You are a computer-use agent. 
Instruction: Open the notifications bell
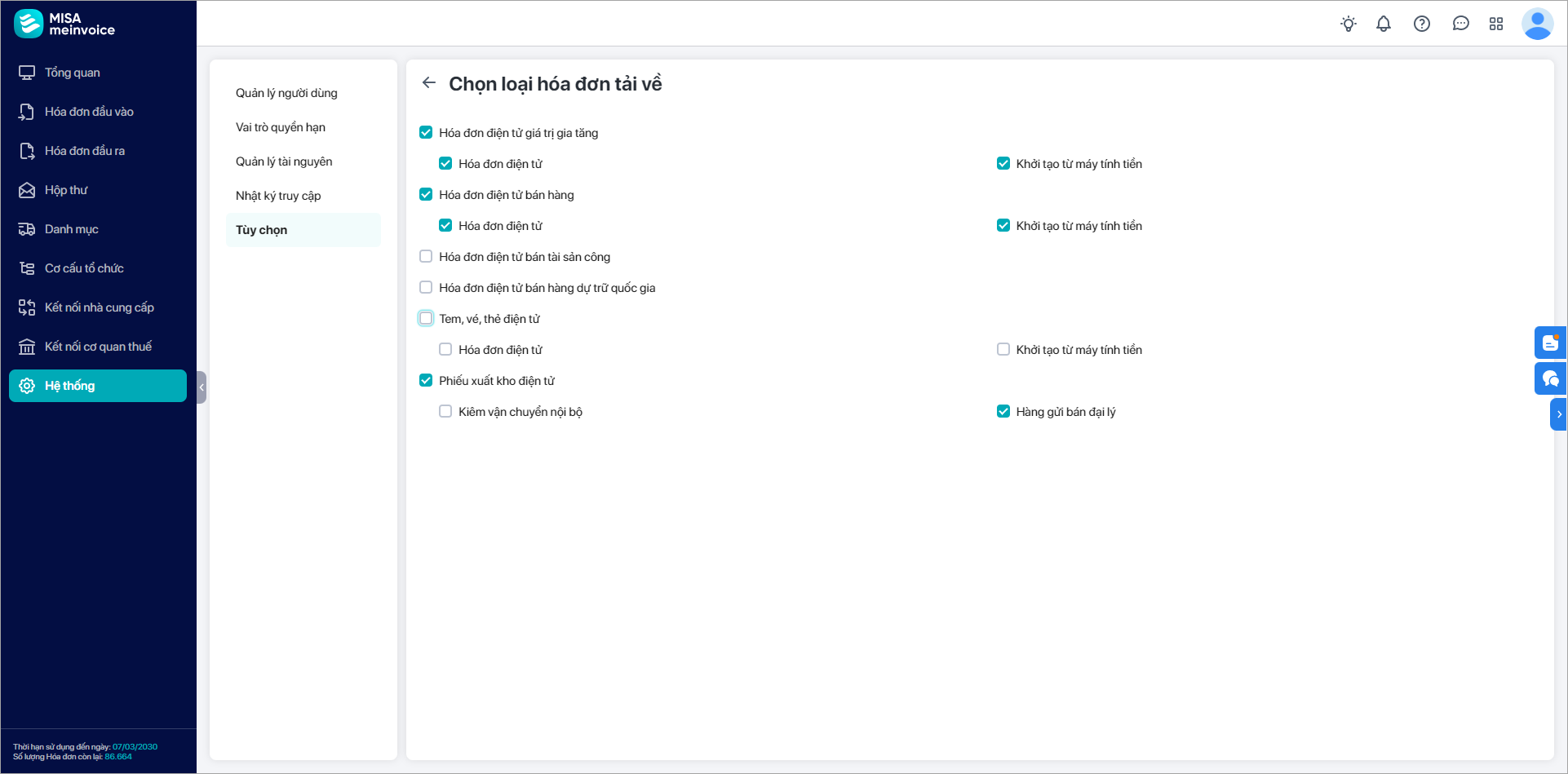pyautogui.click(x=1384, y=24)
